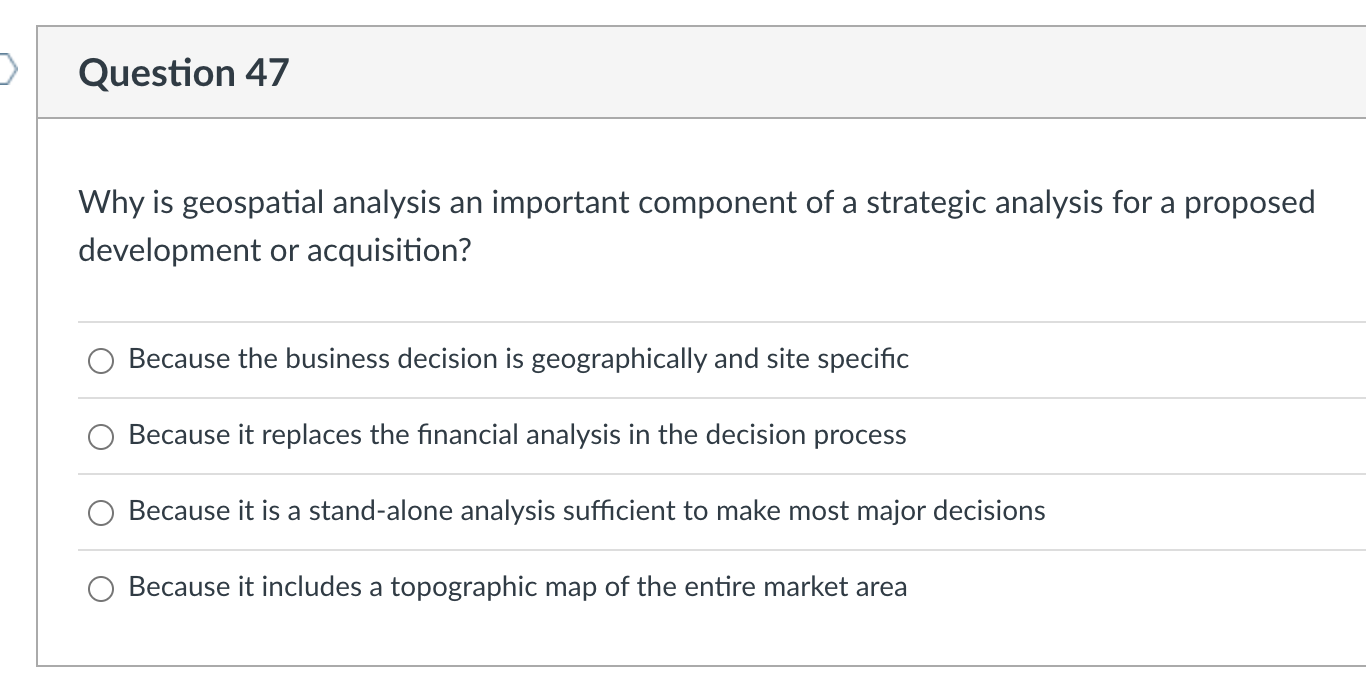This screenshot has width=1366, height=680.
Task: Choose the 'replaces the financial analysis' radio button
Action: click(100, 437)
